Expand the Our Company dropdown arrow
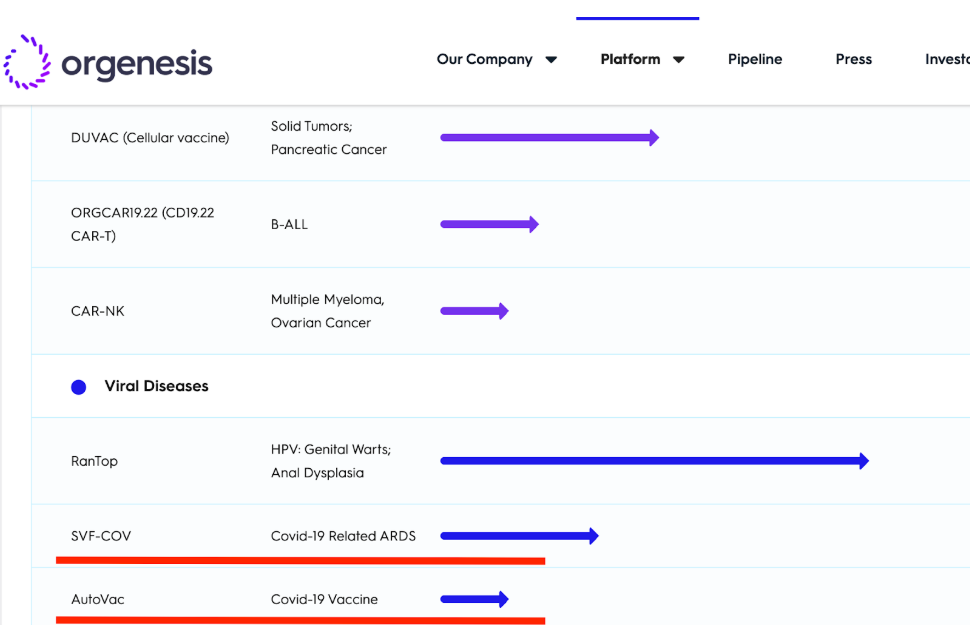Image resolution: width=974 pixels, height=625 pixels. 551,60
